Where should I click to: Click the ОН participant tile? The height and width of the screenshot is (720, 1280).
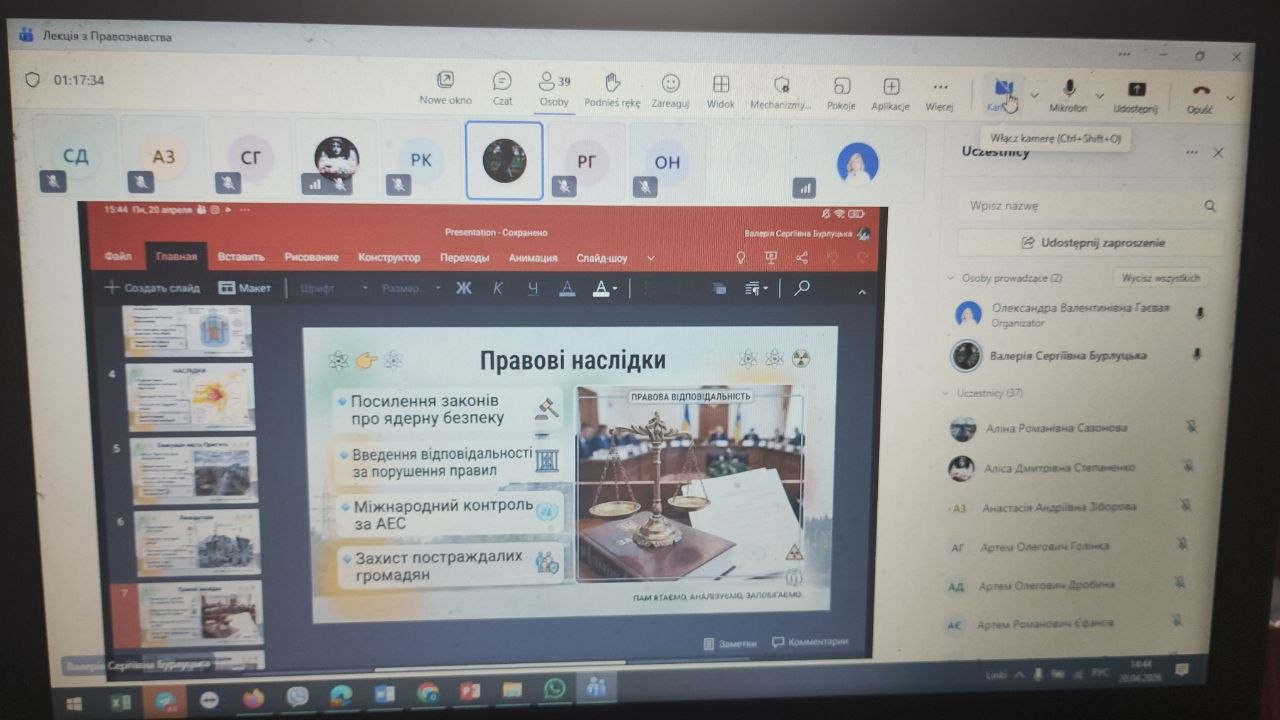(667, 163)
